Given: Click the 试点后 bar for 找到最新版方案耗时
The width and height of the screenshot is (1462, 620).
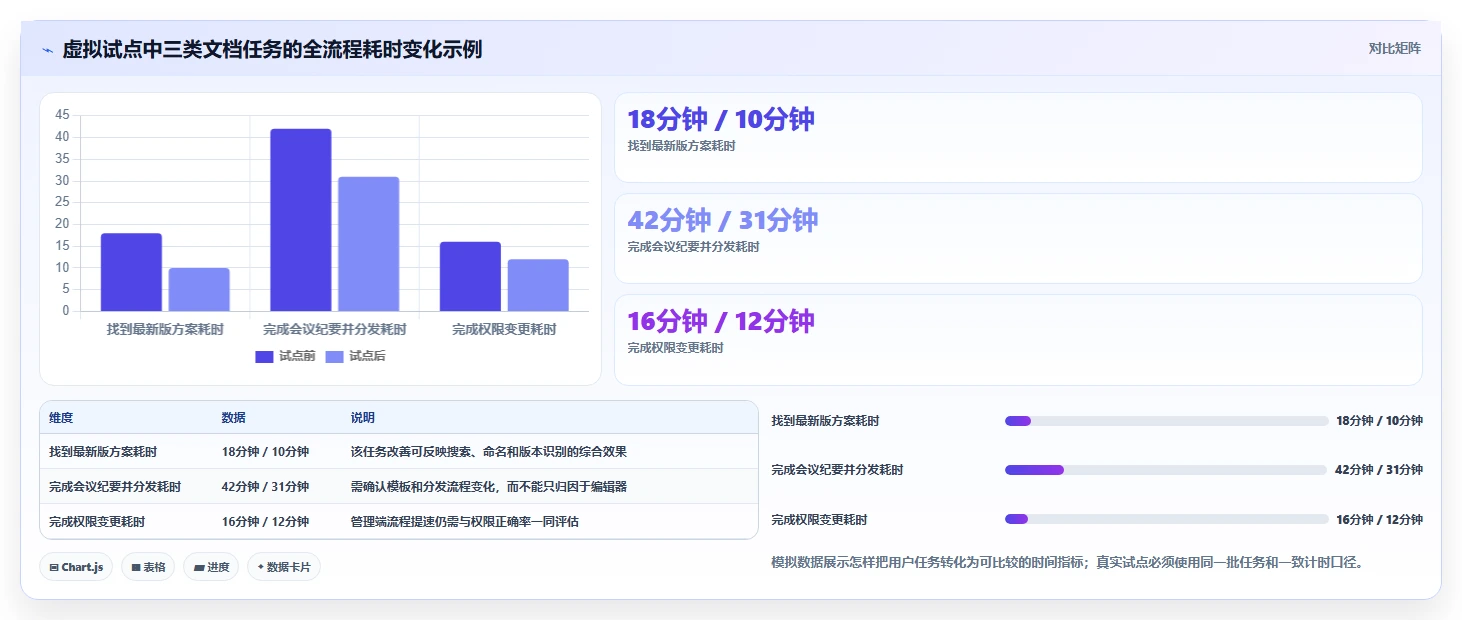Looking at the screenshot, I should click(199, 289).
